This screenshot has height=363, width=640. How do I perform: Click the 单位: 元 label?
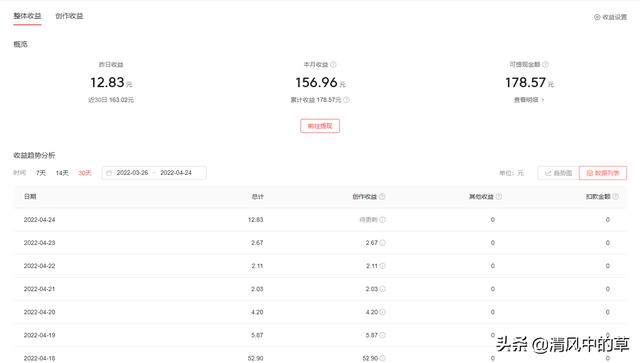[x=511, y=173]
